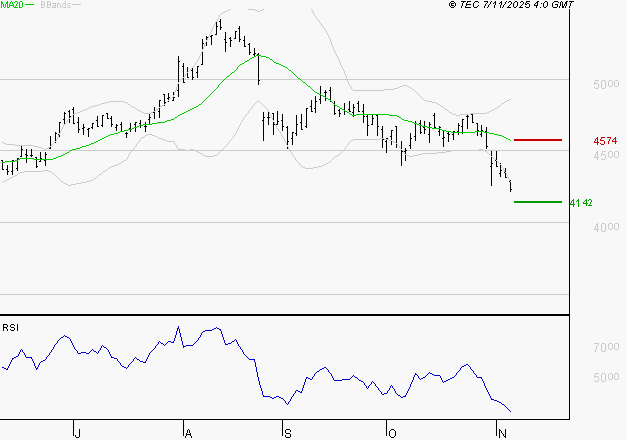Click the 4500 price axis label
Image resolution: width=627 pixels, height=440 pixels.
(606, 155)
